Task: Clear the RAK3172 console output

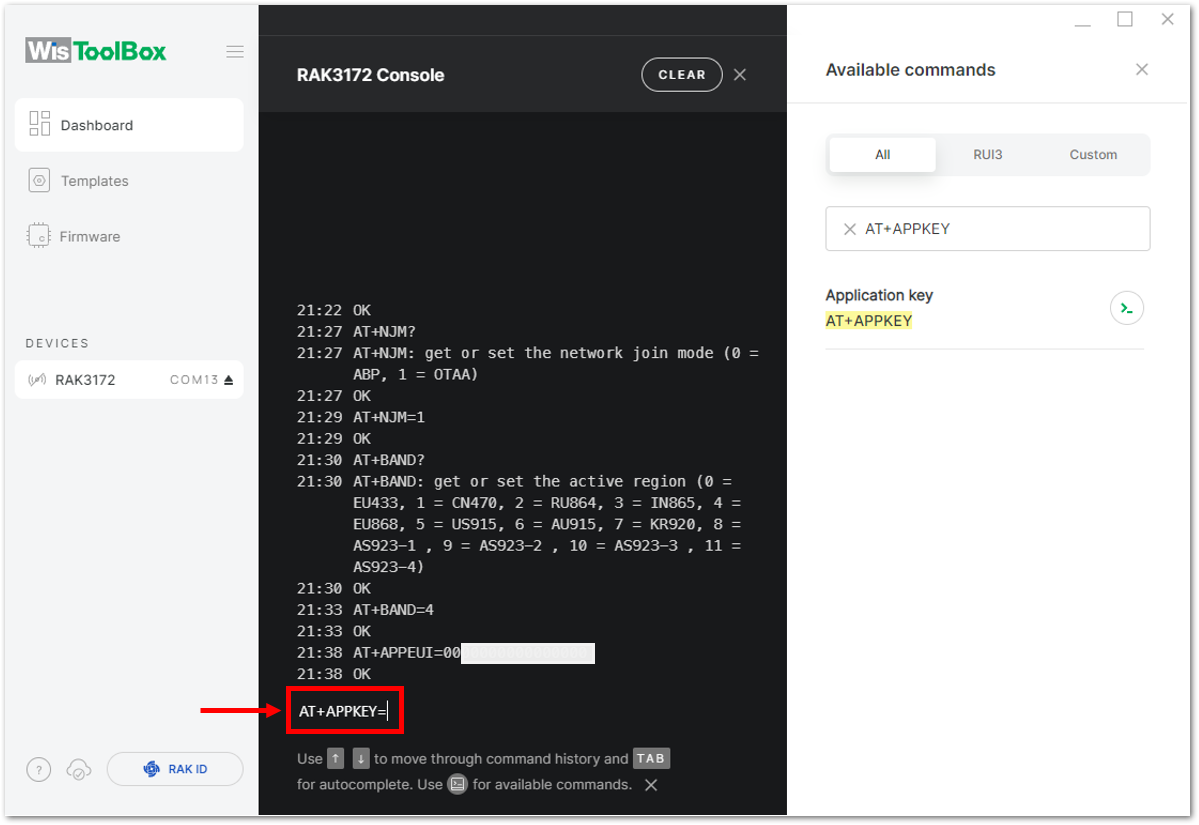Action: click(x=681, y=75)
